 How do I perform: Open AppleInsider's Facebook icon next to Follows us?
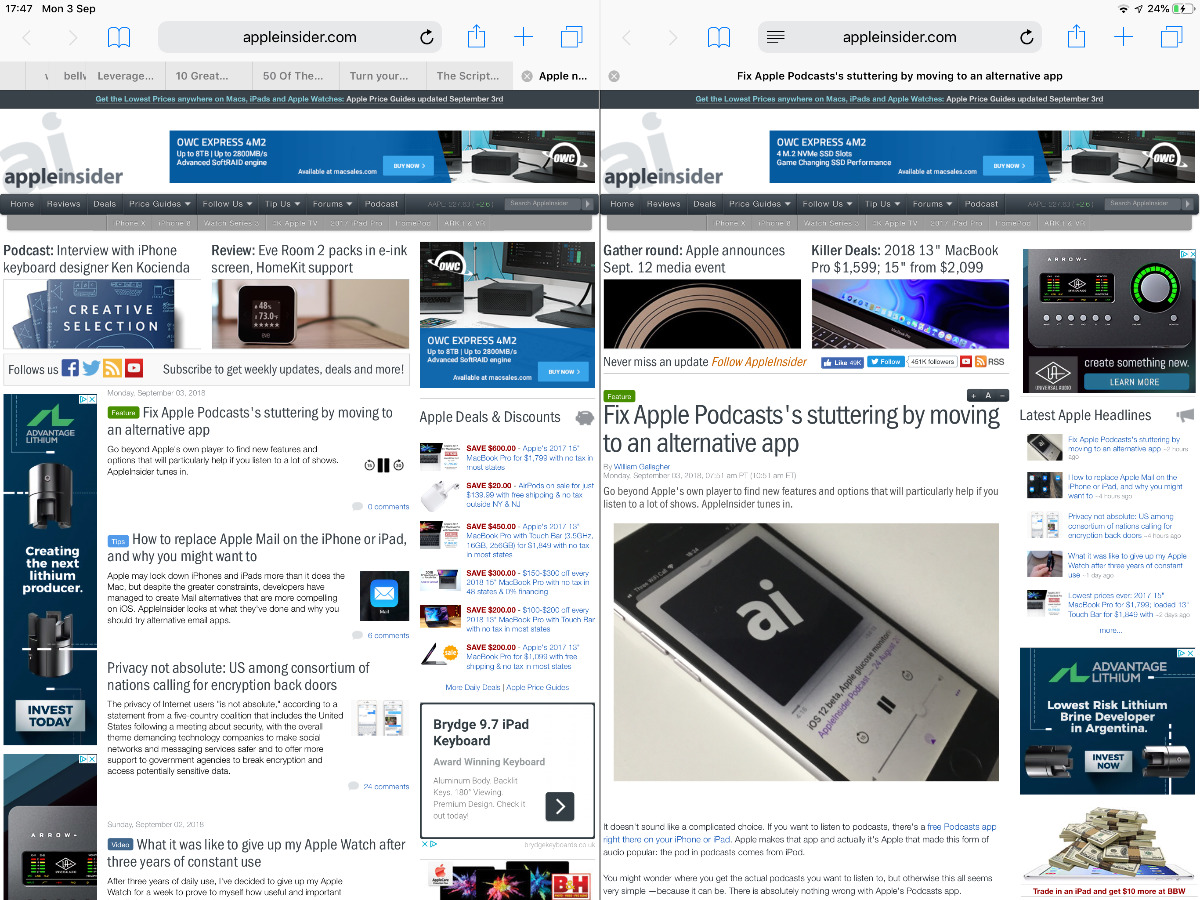click(70, 368)
